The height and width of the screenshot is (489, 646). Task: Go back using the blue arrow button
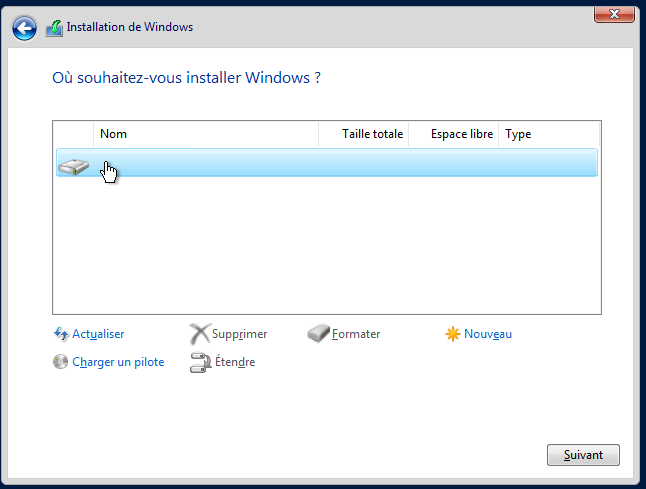pyautogui.click(x=23, y=28)
